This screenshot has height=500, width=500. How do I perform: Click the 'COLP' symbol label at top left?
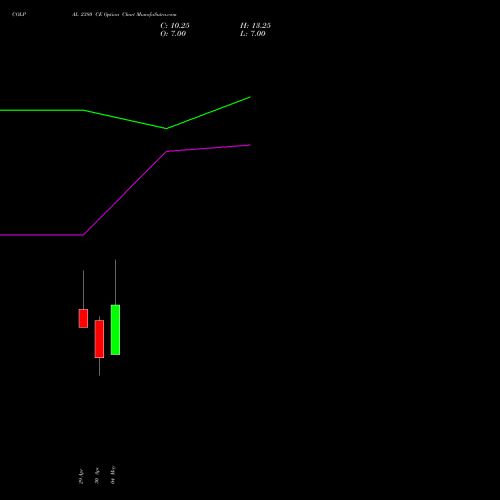coord(19,14)
